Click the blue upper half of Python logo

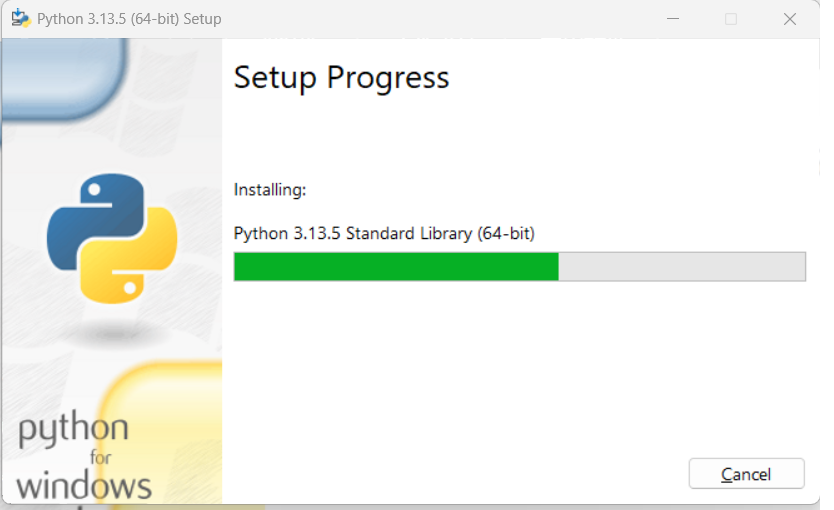(96, 221)
